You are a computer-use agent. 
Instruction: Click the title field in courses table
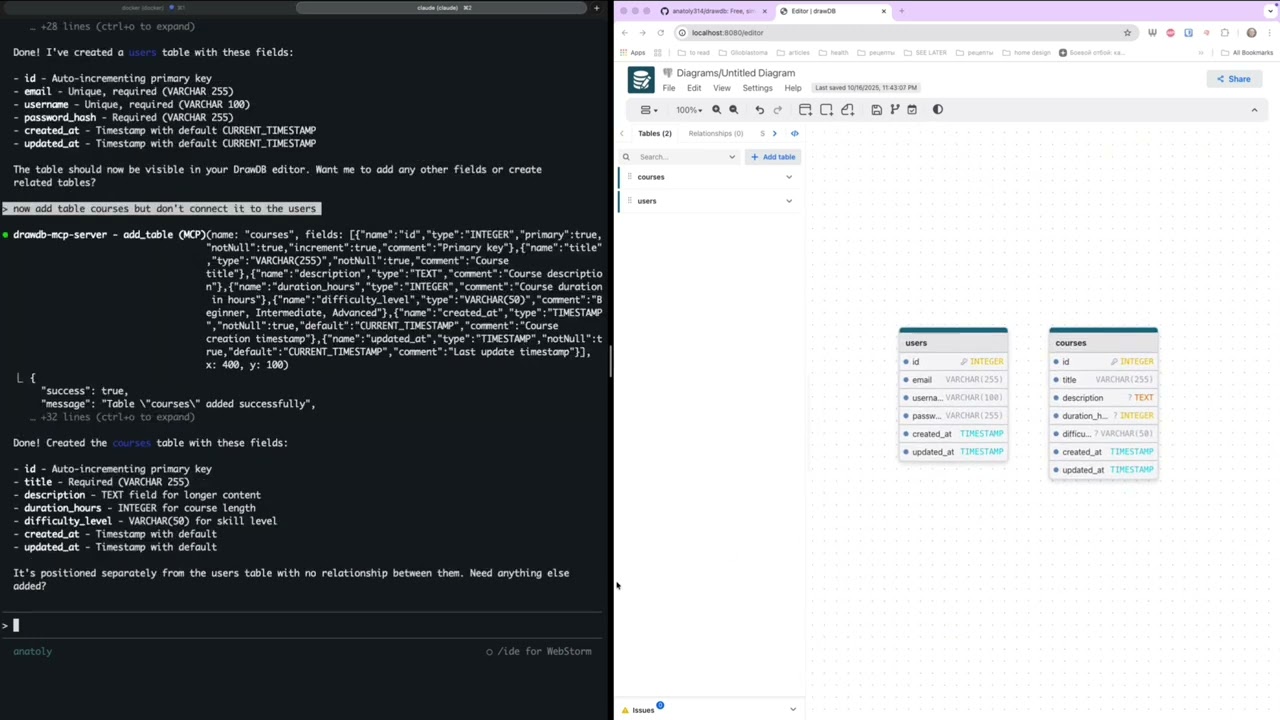tap(1103, 380)
